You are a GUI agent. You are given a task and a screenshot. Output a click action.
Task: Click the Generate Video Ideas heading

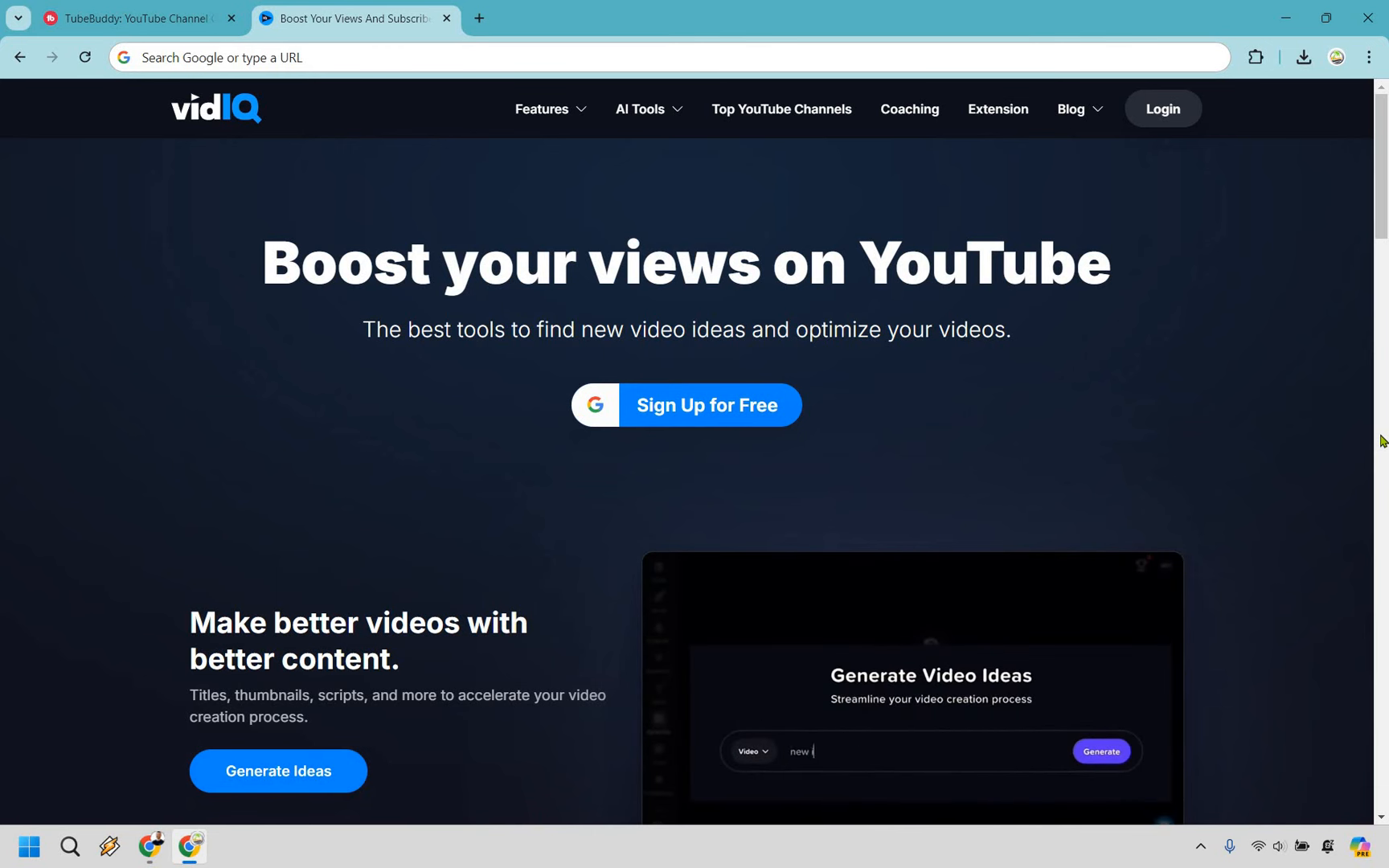[x=931, y=675]
